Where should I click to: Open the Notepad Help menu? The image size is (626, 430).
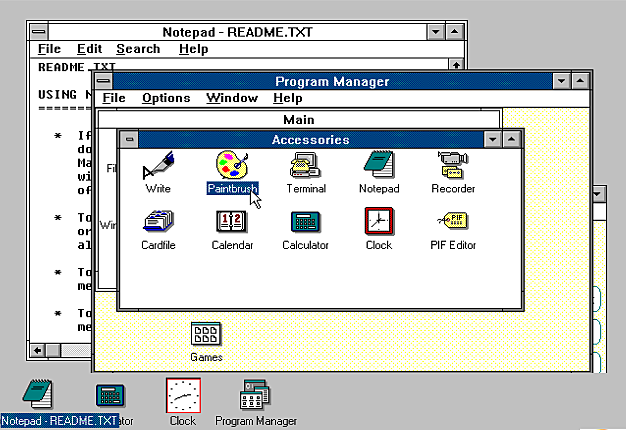193,49
